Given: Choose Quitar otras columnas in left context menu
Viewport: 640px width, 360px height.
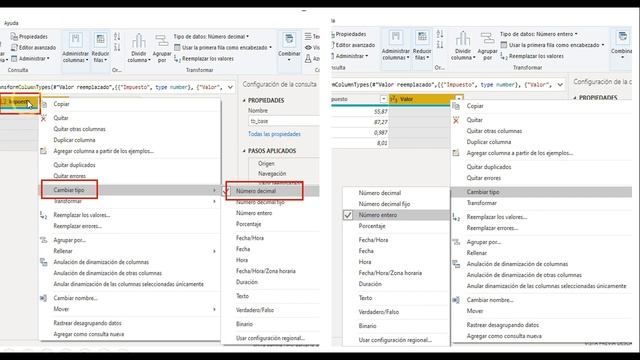Looking at the screenshot, I should (x=79, y=129).
